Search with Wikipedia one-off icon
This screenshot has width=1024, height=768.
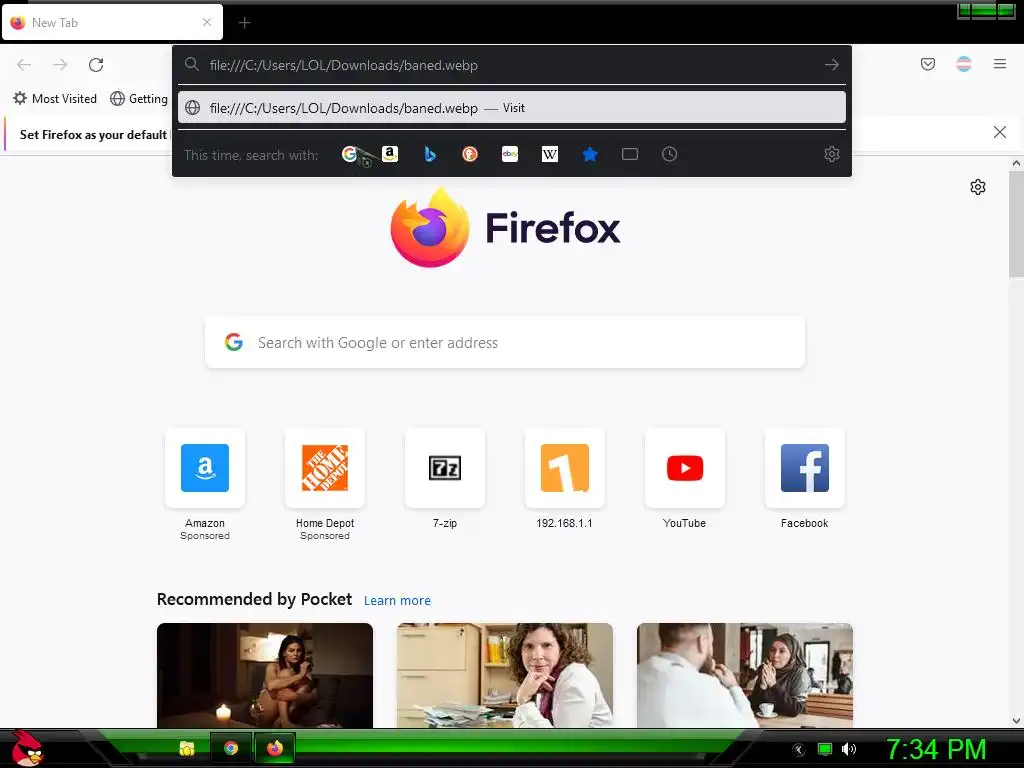(550, 154)
